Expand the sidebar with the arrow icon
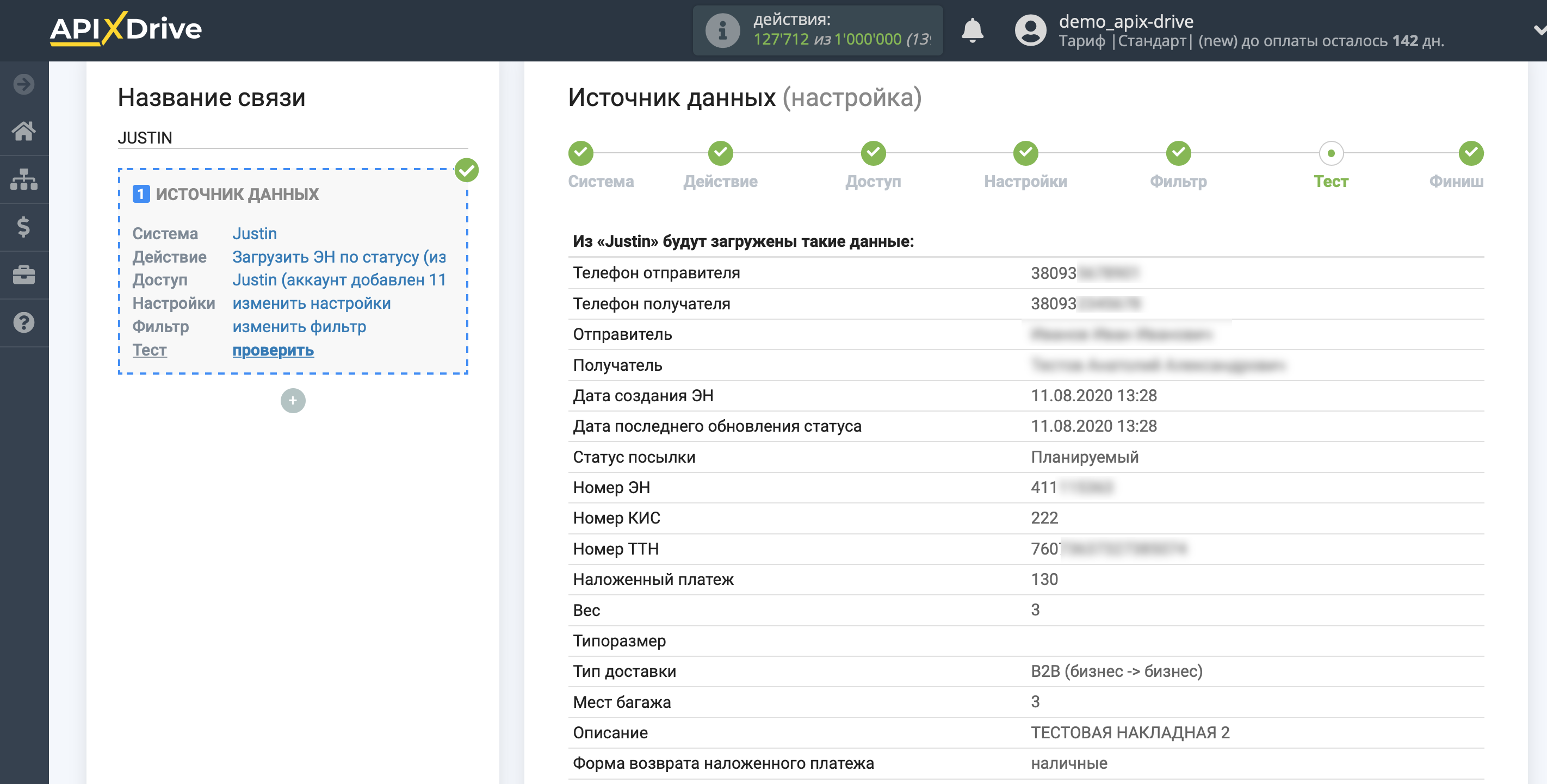Screen dimensions: 1547x784 24,84
